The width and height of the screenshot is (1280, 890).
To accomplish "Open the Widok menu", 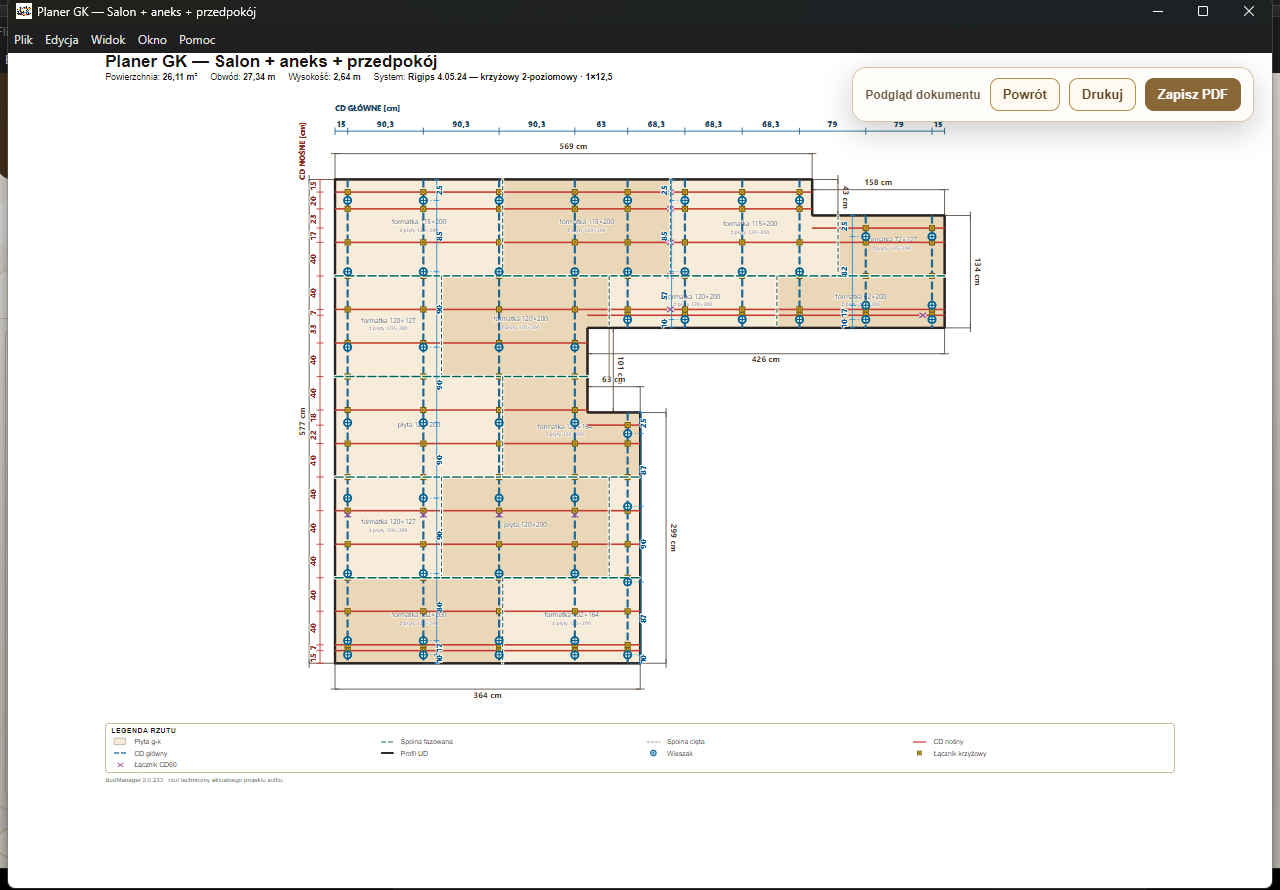I will tap(108, 40).
